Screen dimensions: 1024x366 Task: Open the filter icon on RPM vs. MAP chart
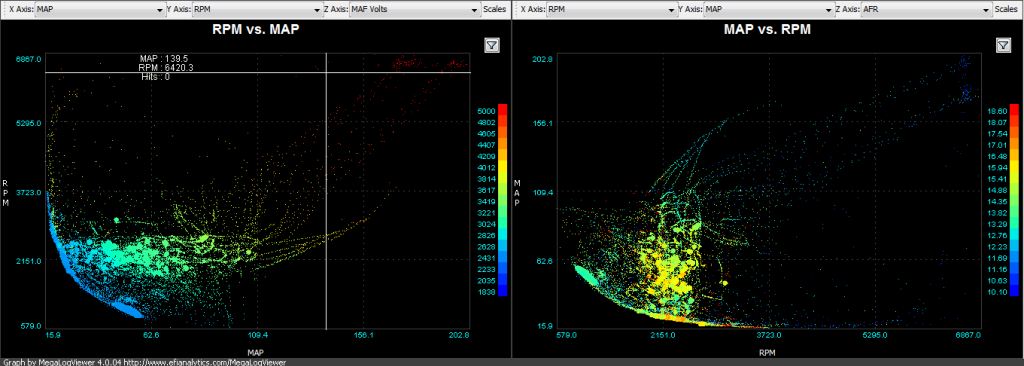tap(492, 45)
